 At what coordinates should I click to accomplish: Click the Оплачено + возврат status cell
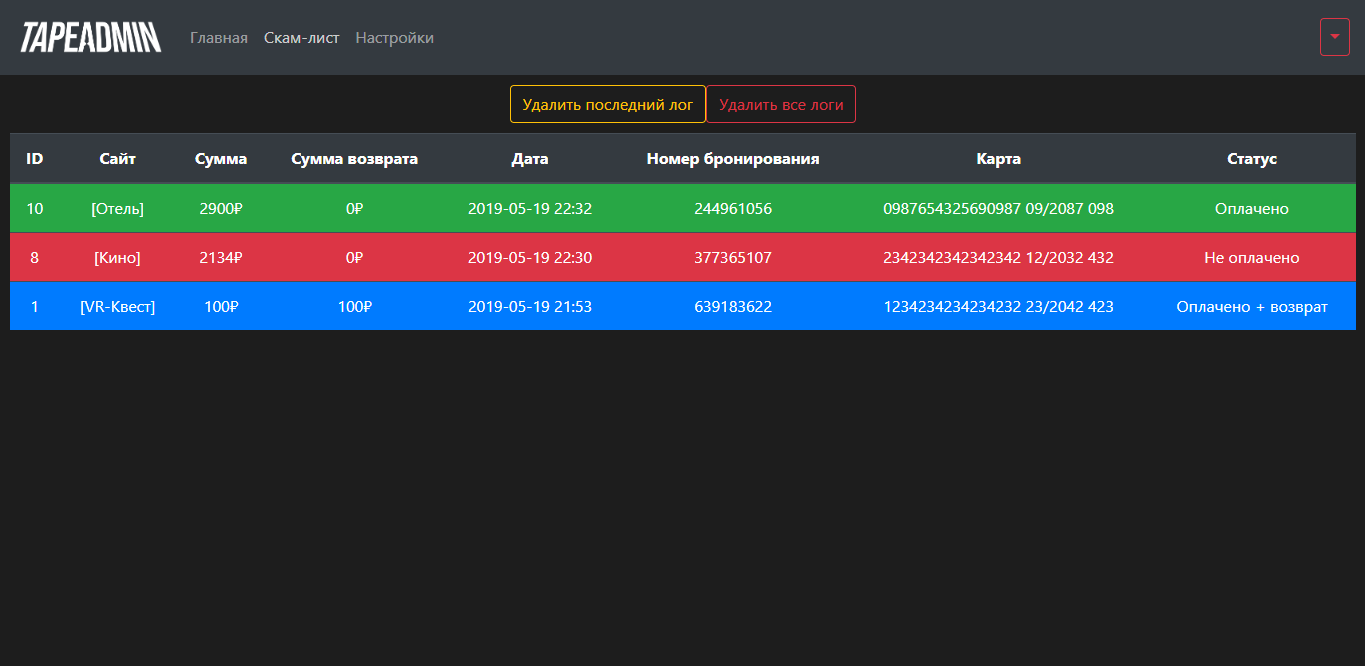(x=1252, y=307)
